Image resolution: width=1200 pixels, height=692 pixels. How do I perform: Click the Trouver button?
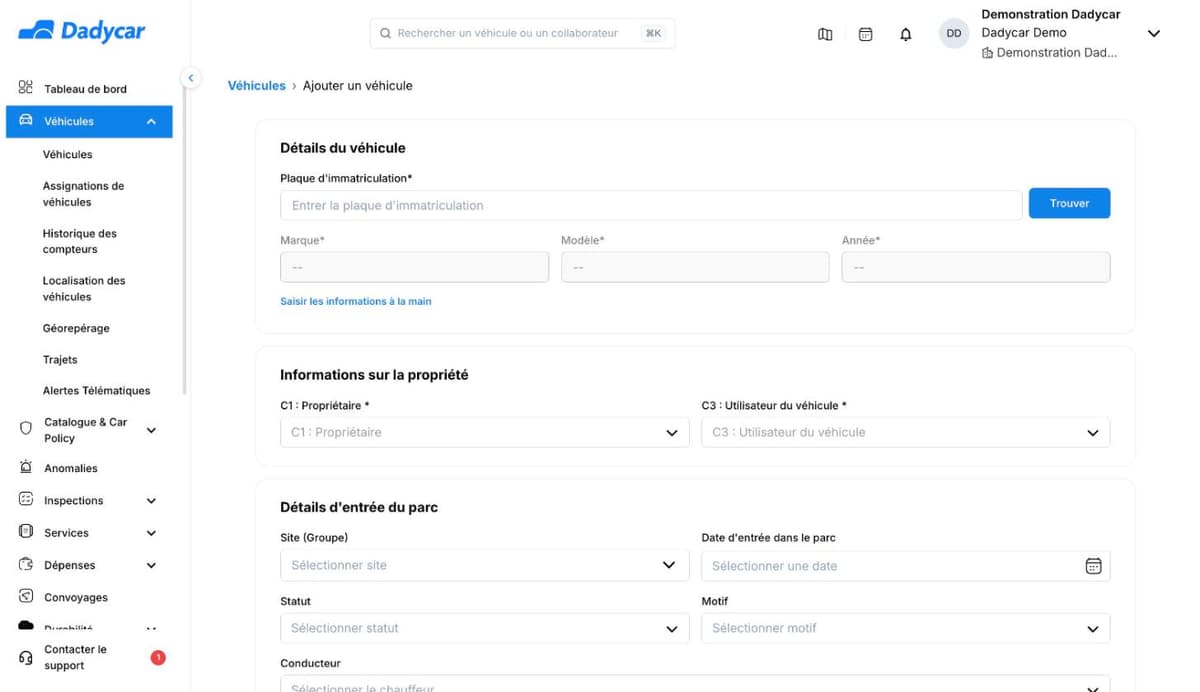click(x=1069, y=203)
